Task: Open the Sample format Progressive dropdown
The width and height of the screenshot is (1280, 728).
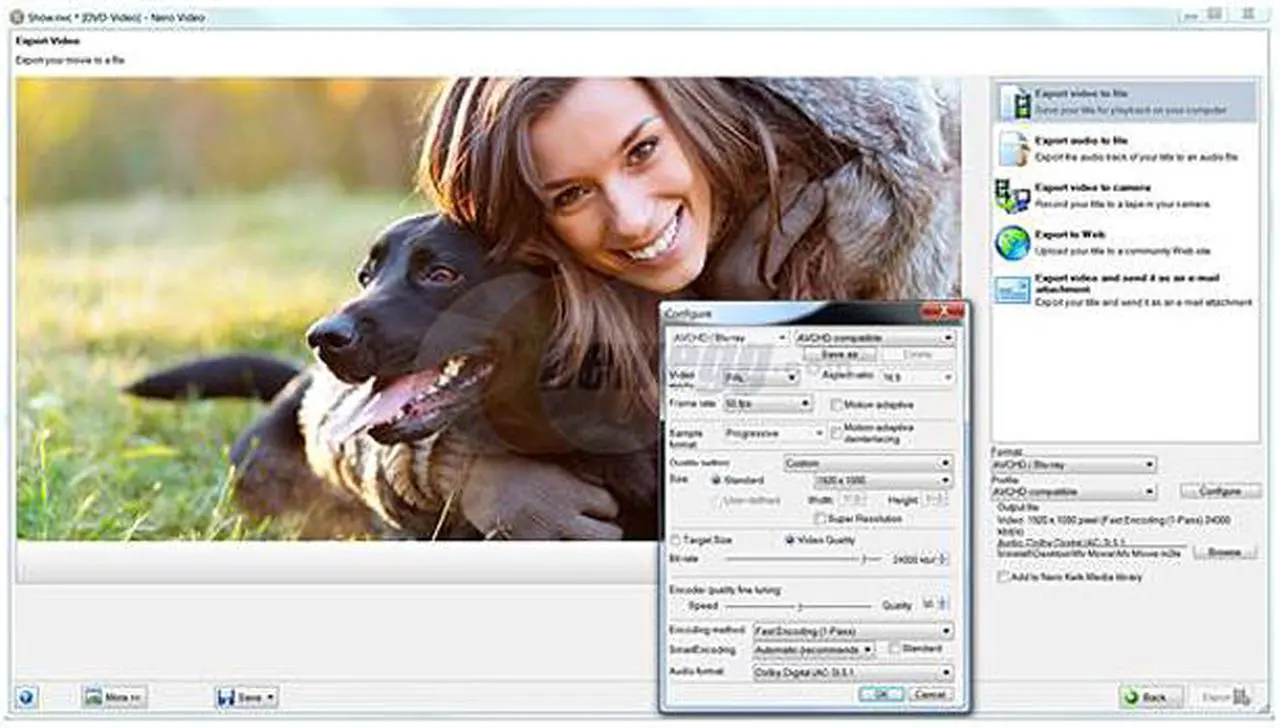Action: coord(774,433)
